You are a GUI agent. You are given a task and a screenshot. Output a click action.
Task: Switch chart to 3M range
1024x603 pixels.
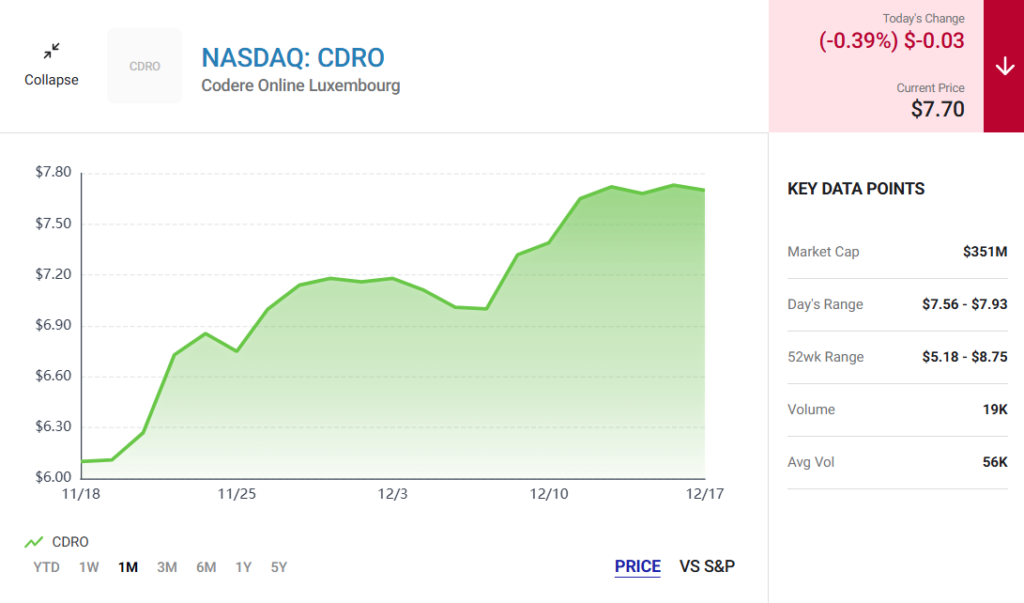point(167,567)
